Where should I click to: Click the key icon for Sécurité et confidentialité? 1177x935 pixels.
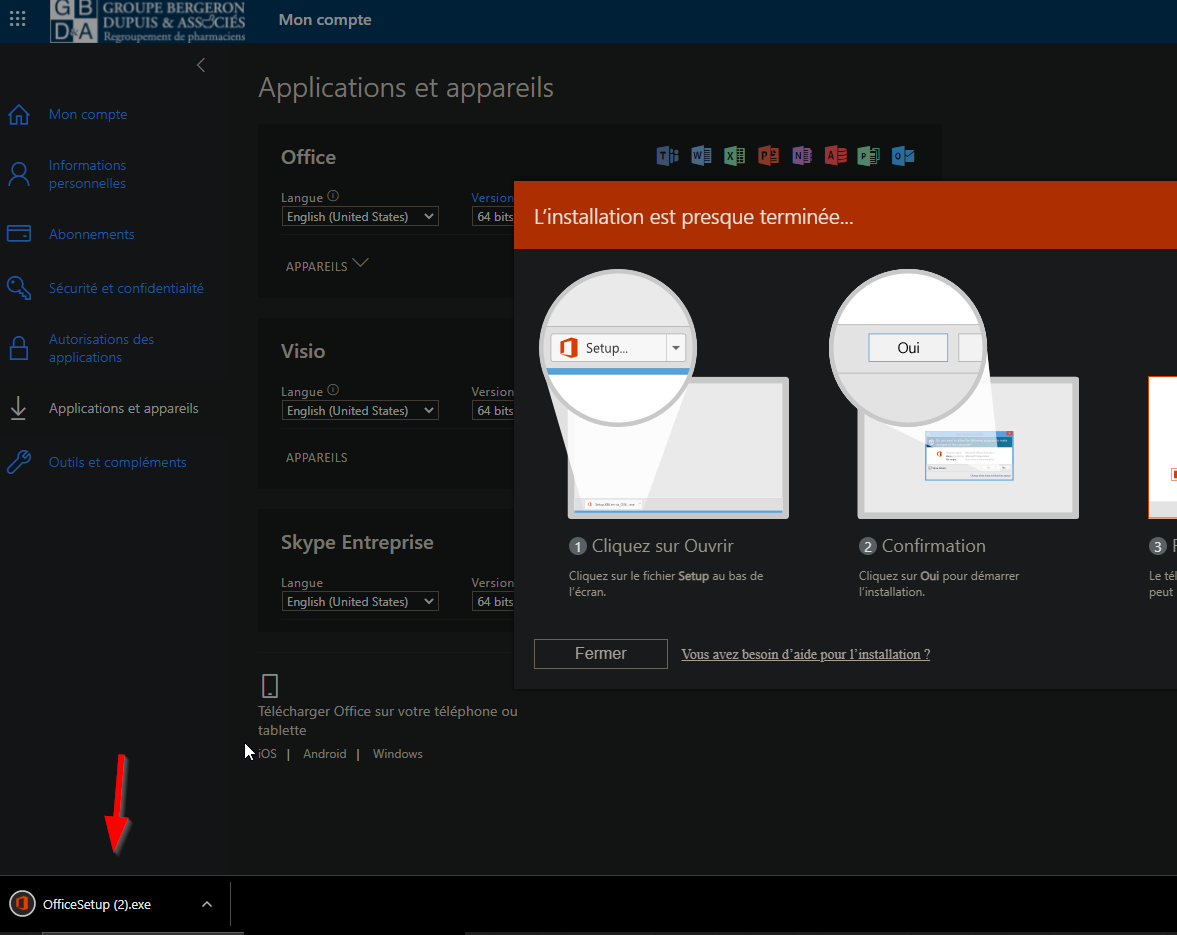[19, 288]
